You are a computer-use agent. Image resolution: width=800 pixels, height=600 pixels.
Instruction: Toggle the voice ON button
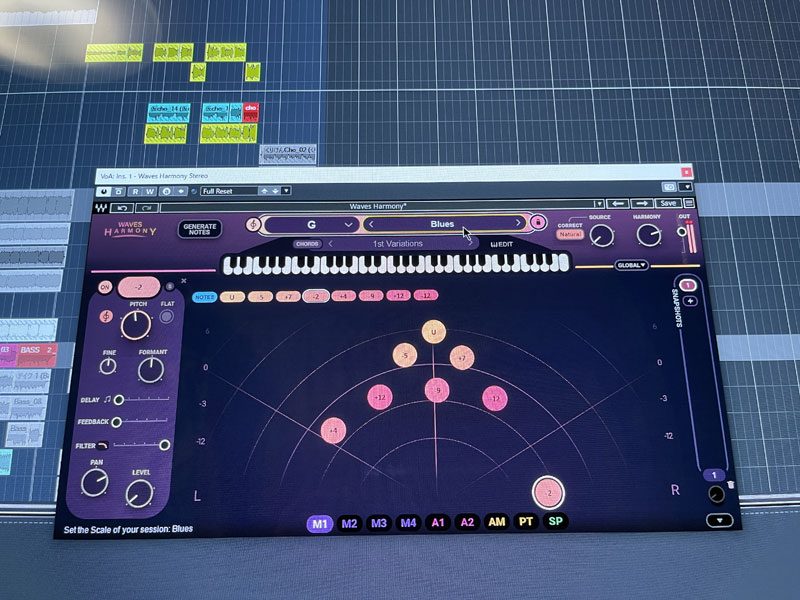pos(105,287)
